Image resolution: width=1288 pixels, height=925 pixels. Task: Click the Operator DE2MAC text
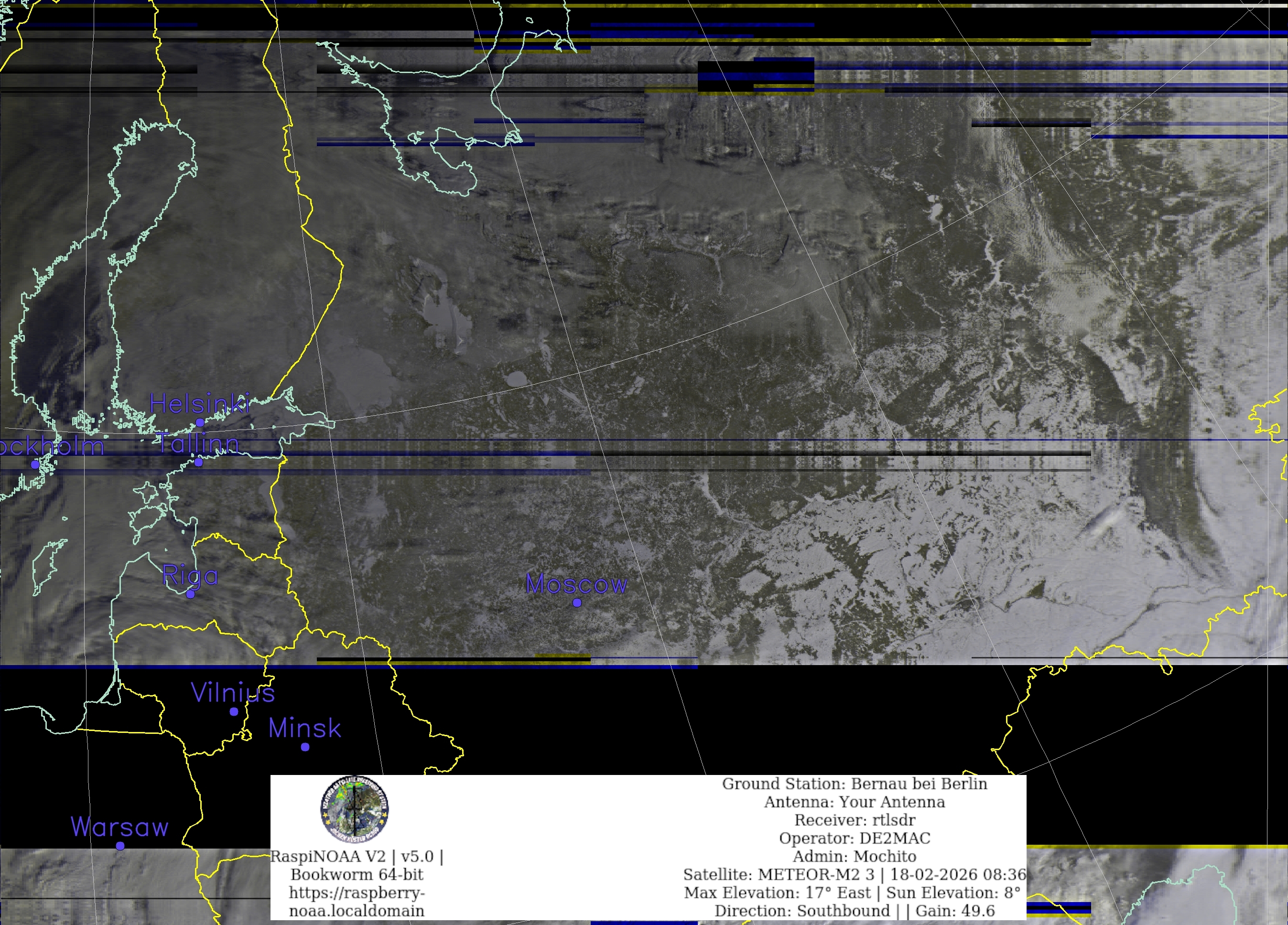854,838
